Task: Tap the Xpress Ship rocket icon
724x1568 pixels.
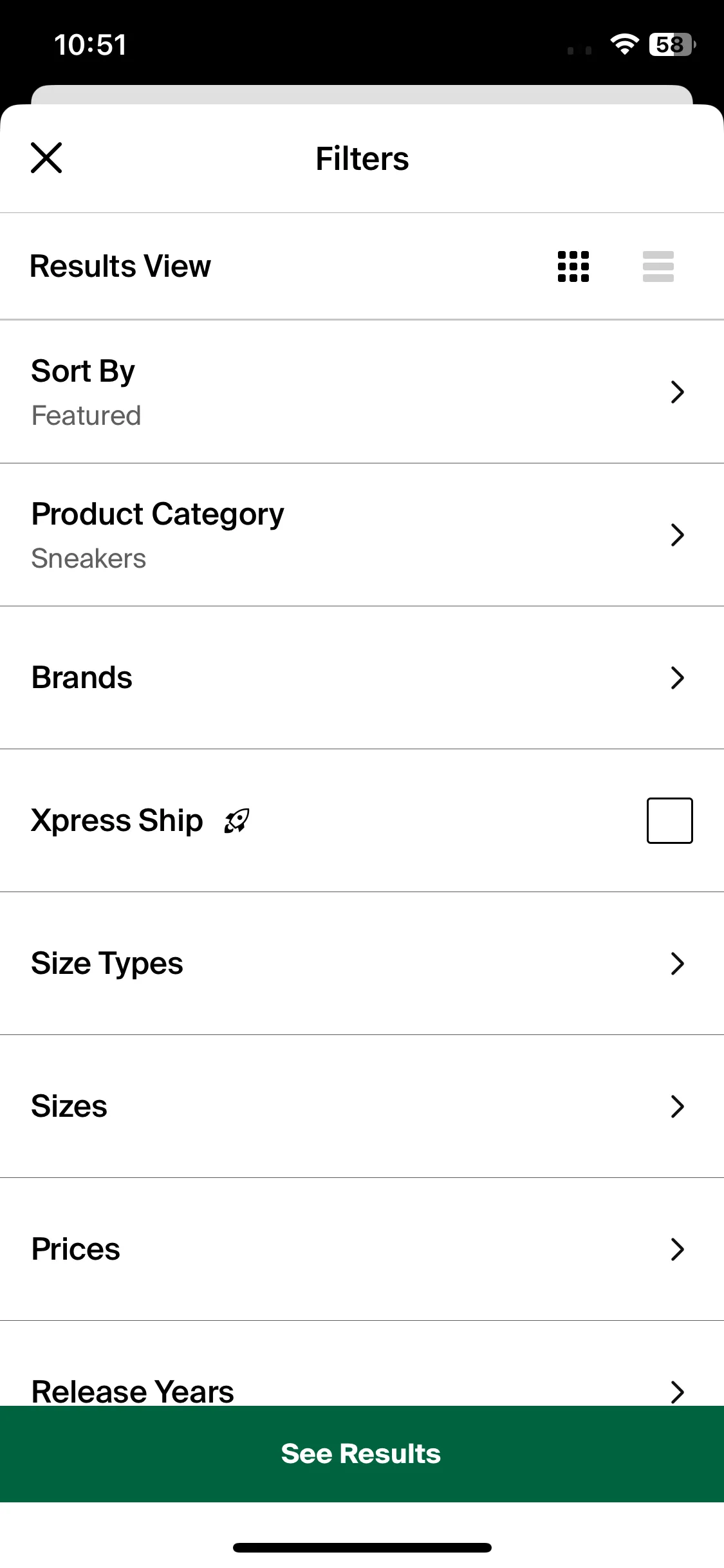Action: pos(237,821)
